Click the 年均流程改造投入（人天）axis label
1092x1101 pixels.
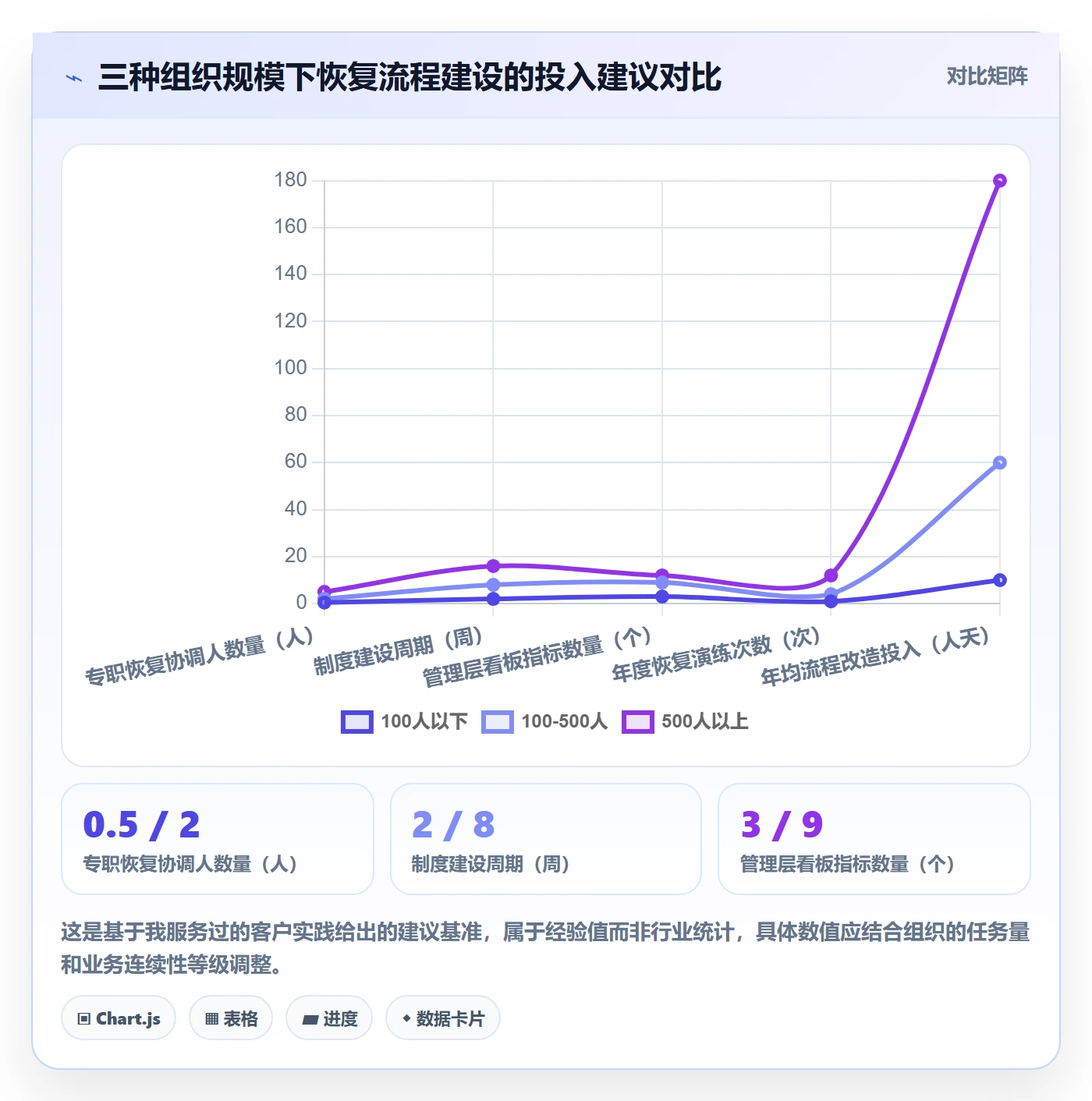pos(876,656)
